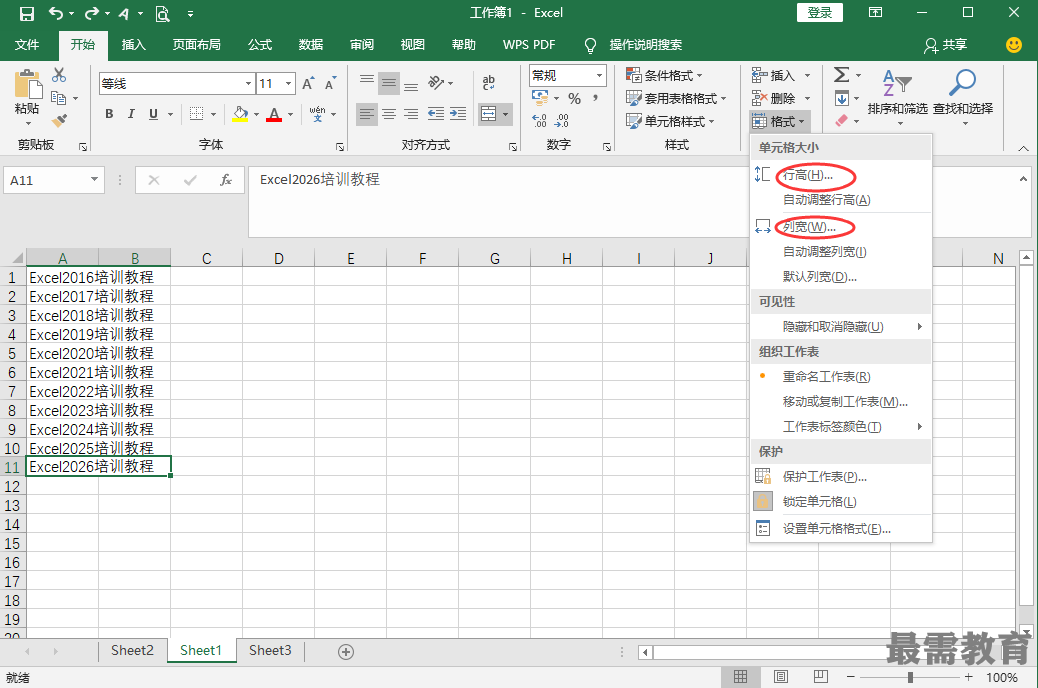1038x688 pixels.
Task: Insert an AutoSum formula
Action: [x=841, y=75]
